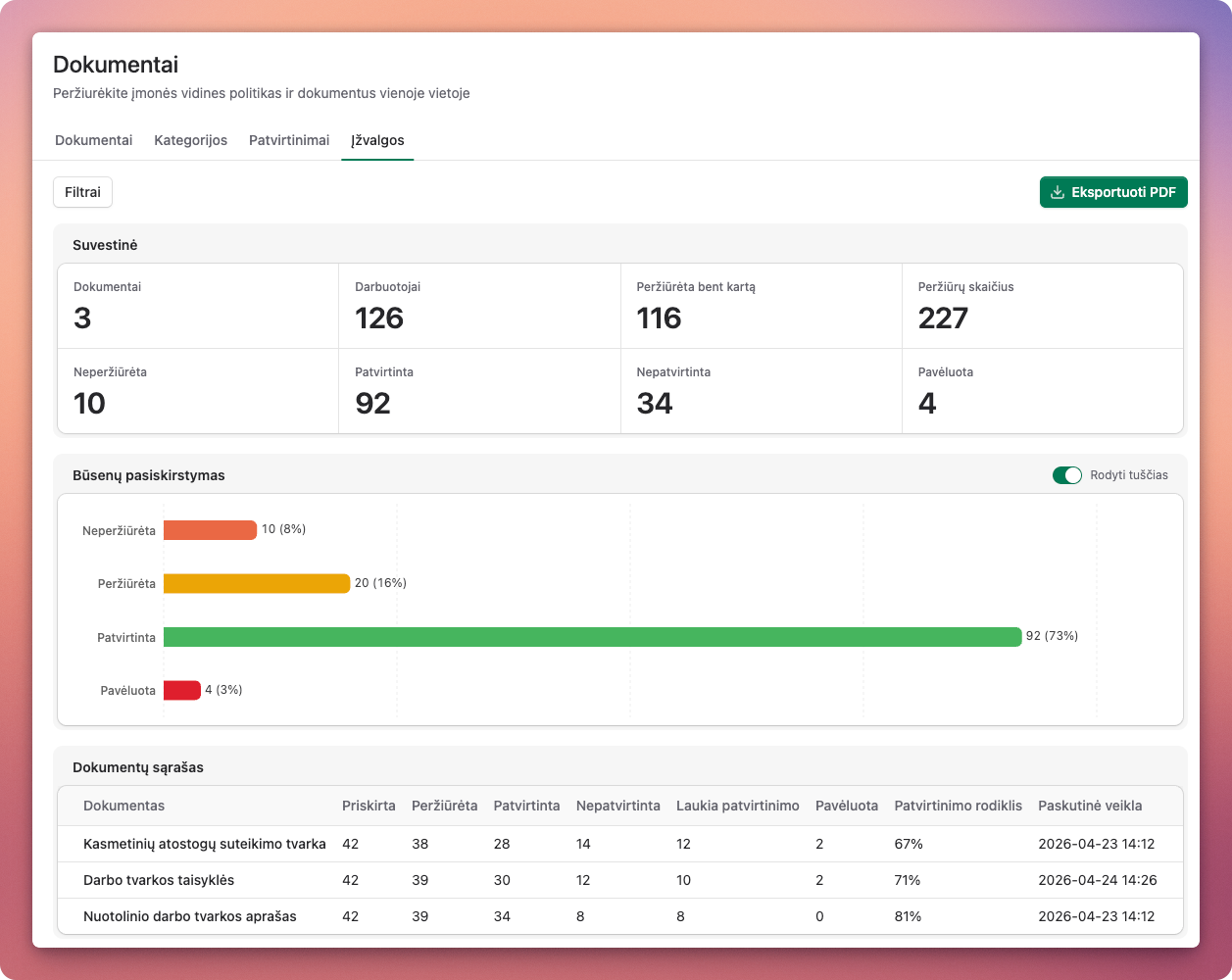1232x980 pixels.
Task: Click the Peržiūrų skaičius summary card
Action: point(1042,306)
